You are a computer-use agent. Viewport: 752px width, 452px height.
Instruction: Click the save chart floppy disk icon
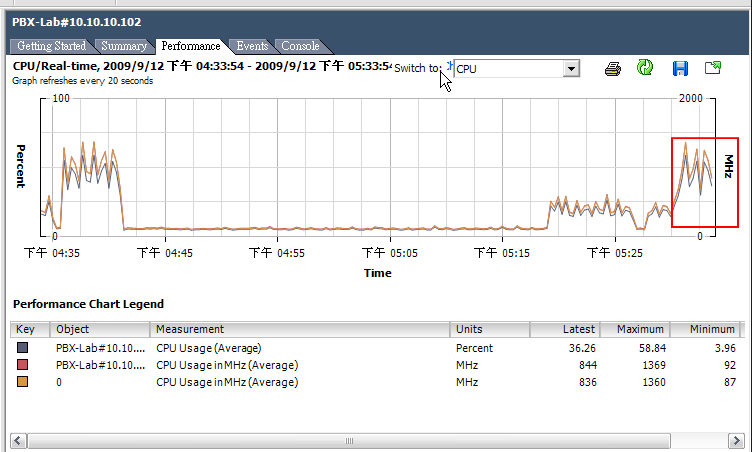[680, 68]
